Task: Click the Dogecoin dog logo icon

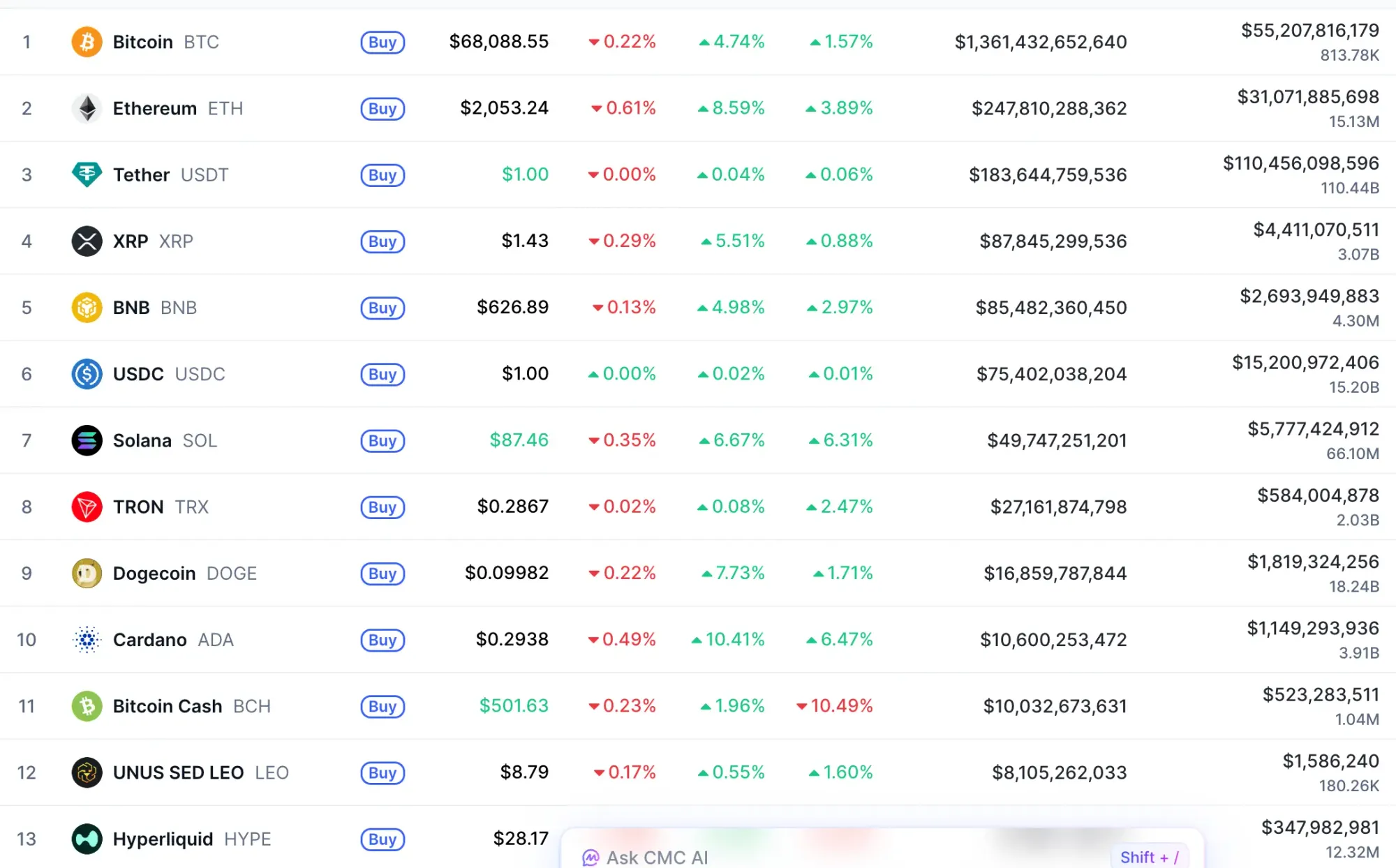Action: tap(87, 574)
